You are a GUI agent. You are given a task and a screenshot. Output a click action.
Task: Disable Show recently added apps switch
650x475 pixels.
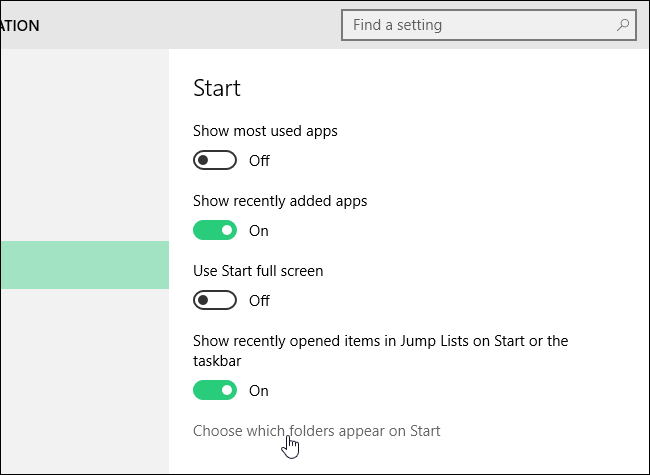tap(215, 230)
